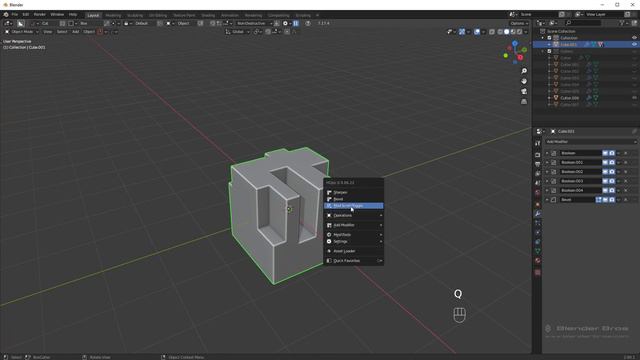The width and height of the screenshot is (640, 360).
Task: Toggle the Cutters collection checkbox
Action: [x=549, y=51]
